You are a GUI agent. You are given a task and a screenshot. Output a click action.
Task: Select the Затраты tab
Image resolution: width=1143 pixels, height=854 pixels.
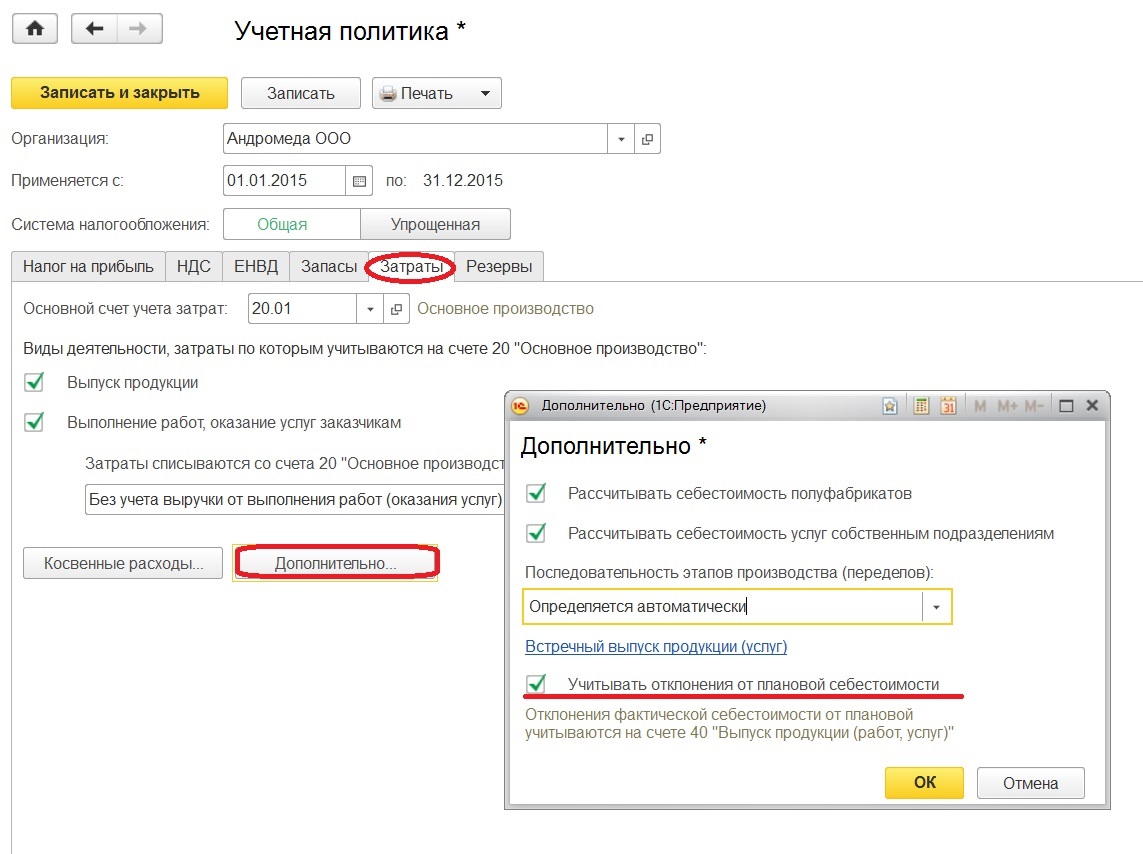(x=412, y=267)
